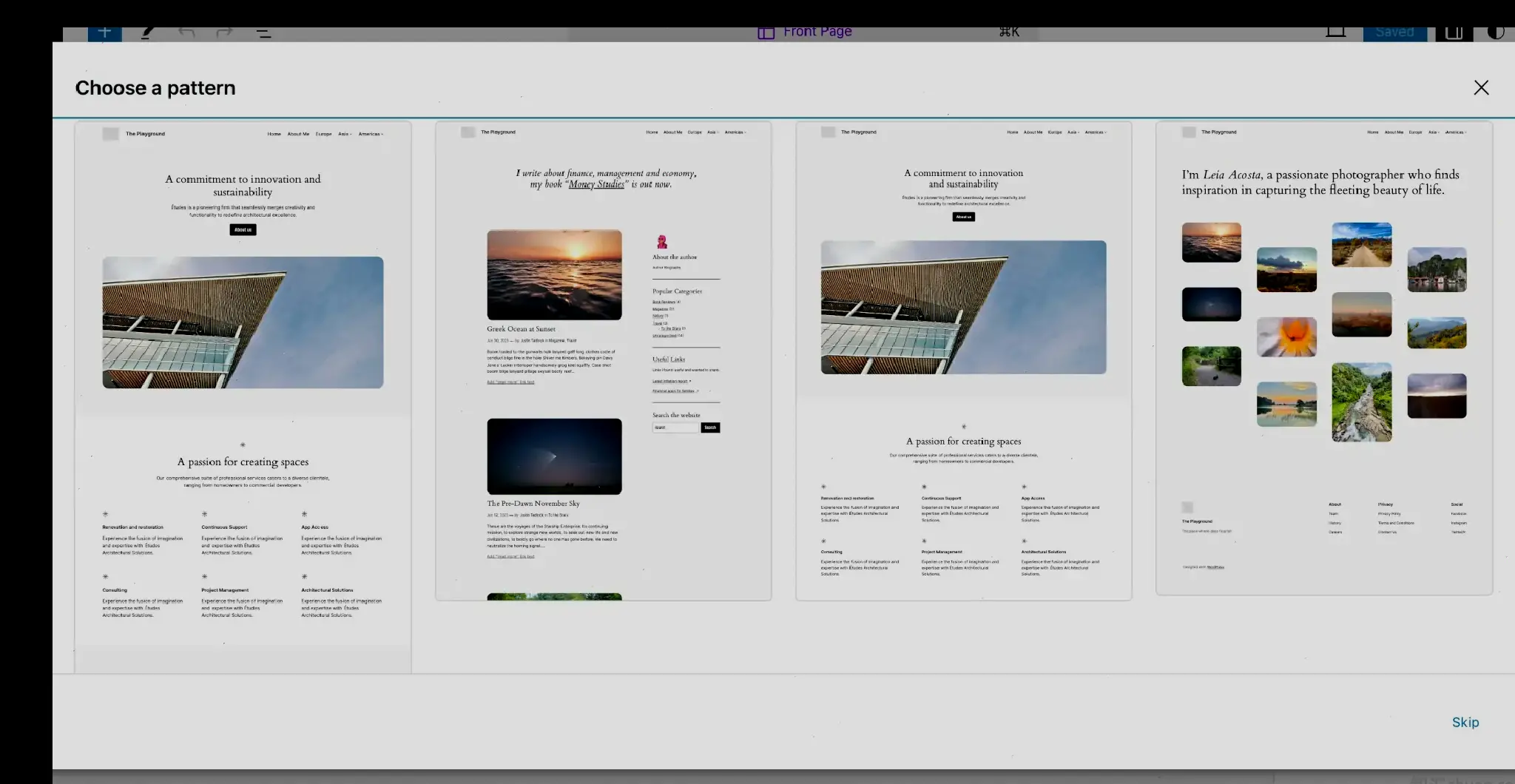The width and height of the screenshot is (1515, 784).
Task: Select the first innovation and sustainability pattern
Action: pos(243,397)
